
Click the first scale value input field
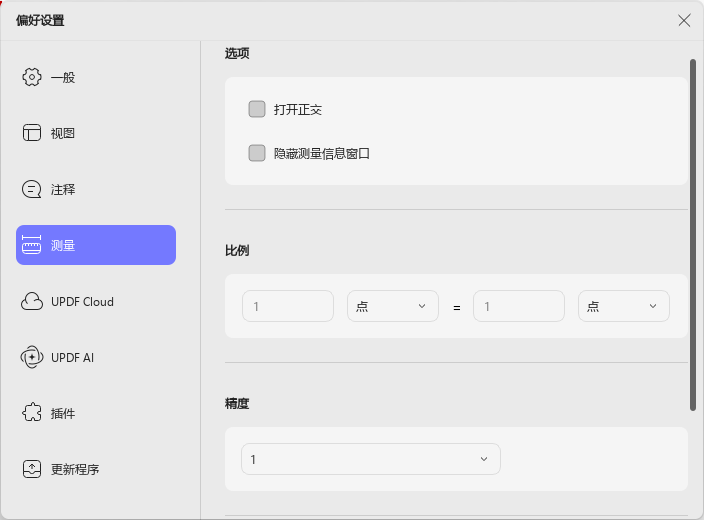tap(288, 306)
